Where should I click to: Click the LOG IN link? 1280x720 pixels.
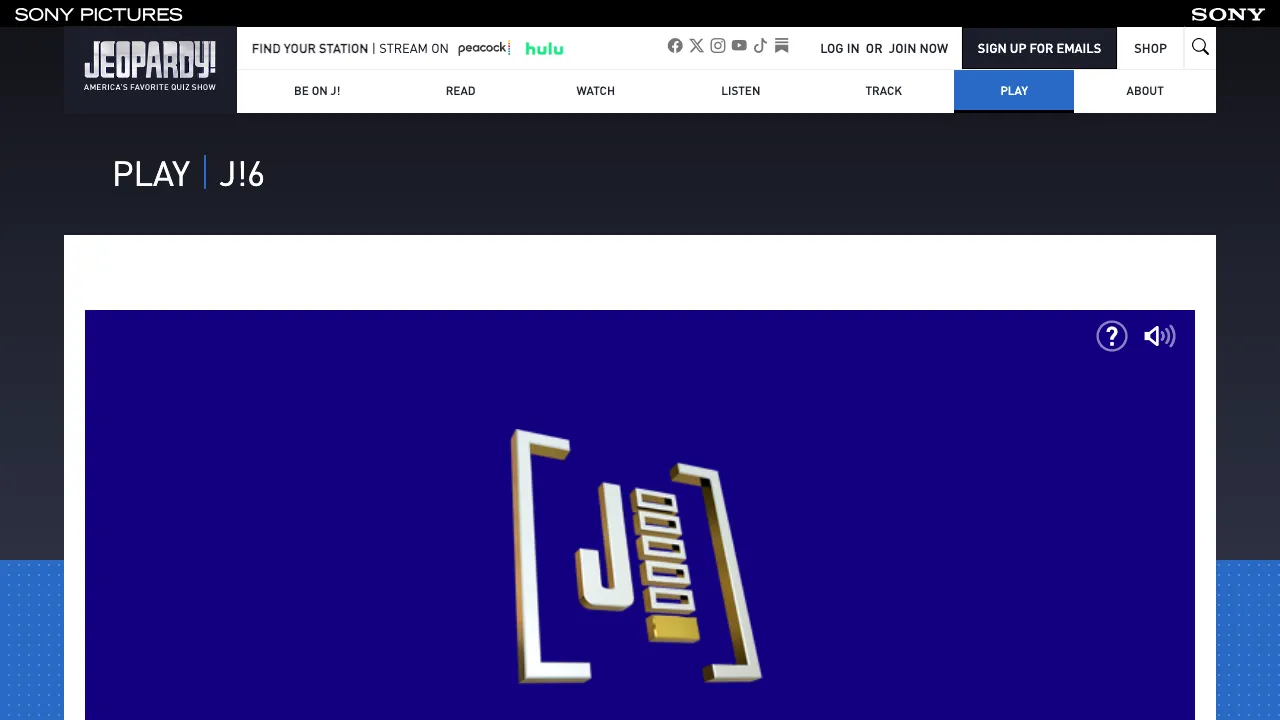[x=840, y=48]
